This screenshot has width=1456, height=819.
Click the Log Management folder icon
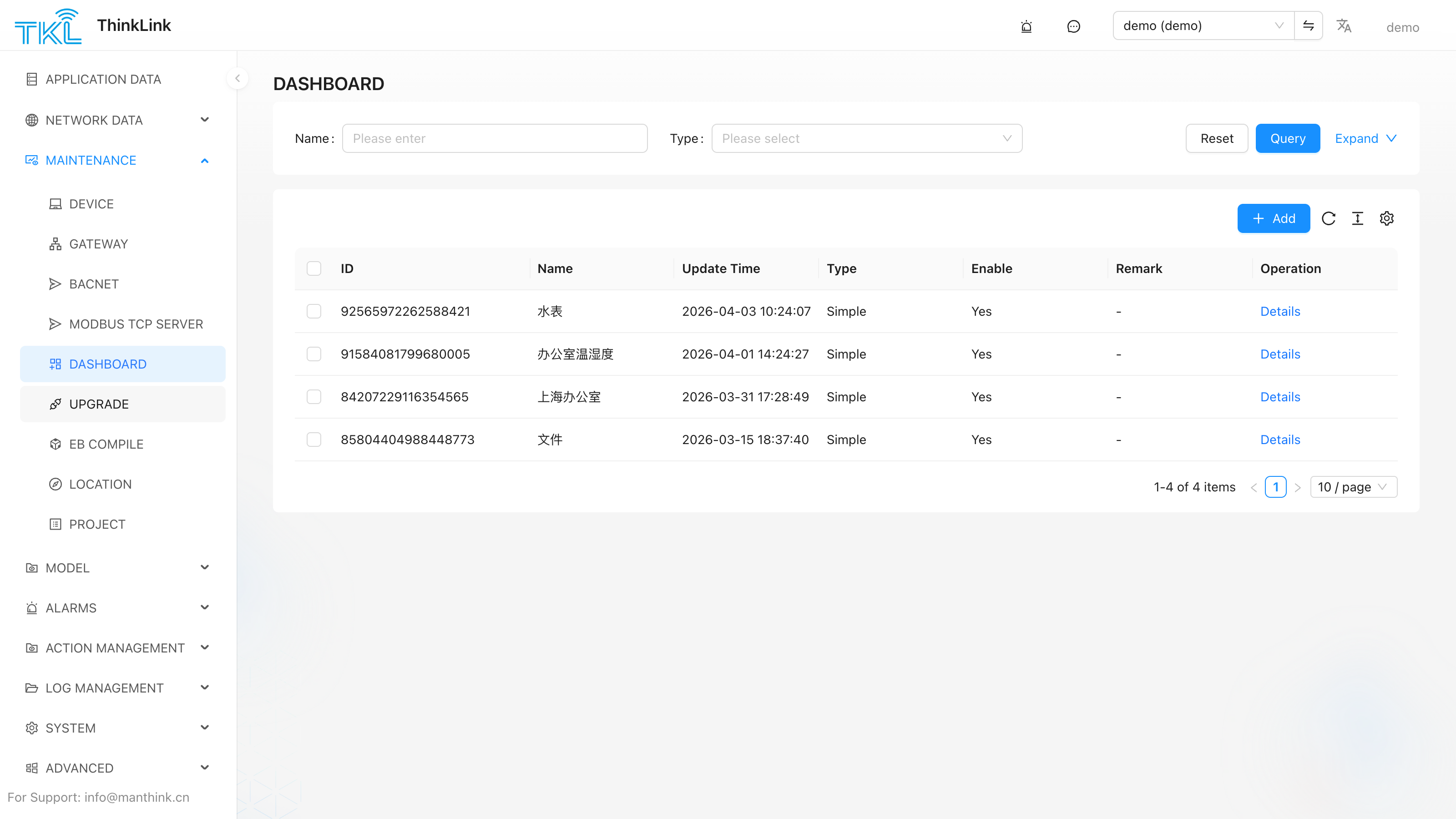(x=32, y=688)
